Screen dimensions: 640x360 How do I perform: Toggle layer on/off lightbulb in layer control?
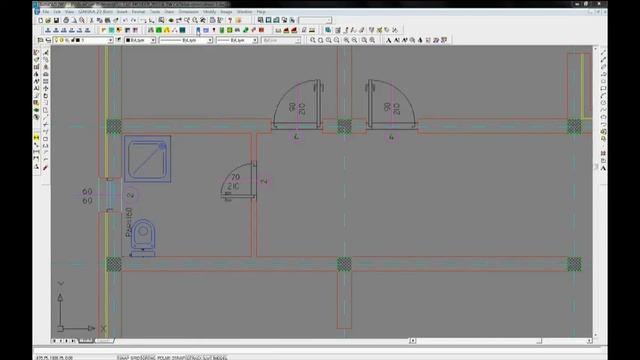pos(56,40)
